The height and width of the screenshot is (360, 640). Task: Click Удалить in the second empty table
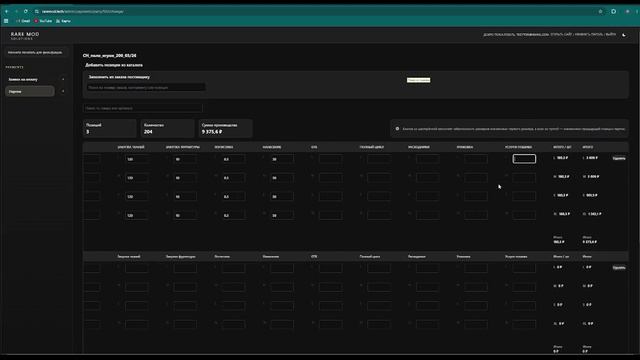[x=619, y=268]
